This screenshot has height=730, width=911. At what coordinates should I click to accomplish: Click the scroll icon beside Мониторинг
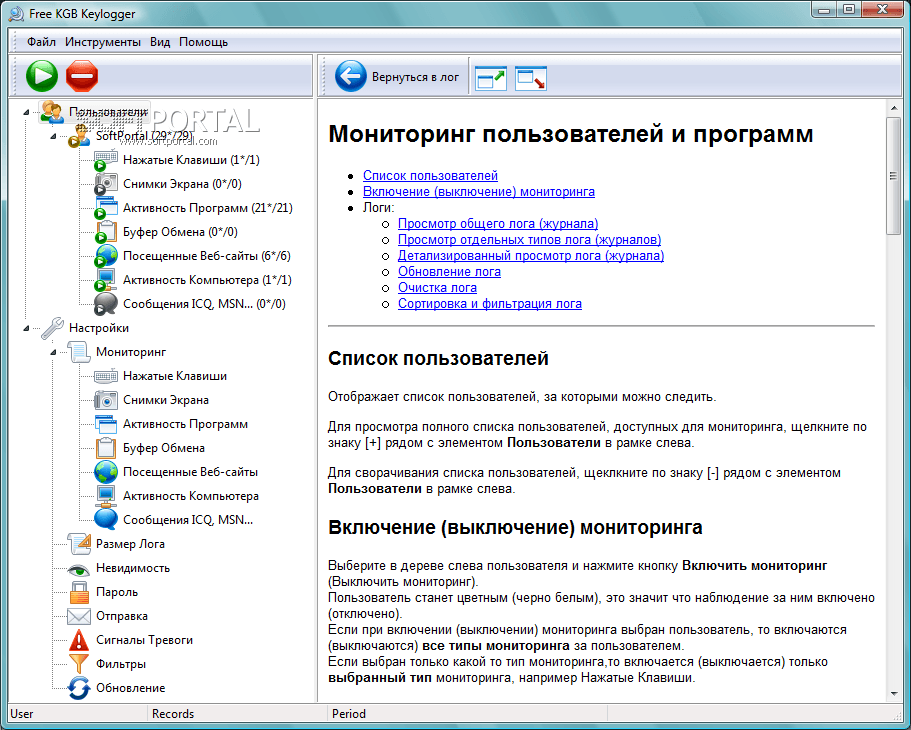tap(79, 352)
